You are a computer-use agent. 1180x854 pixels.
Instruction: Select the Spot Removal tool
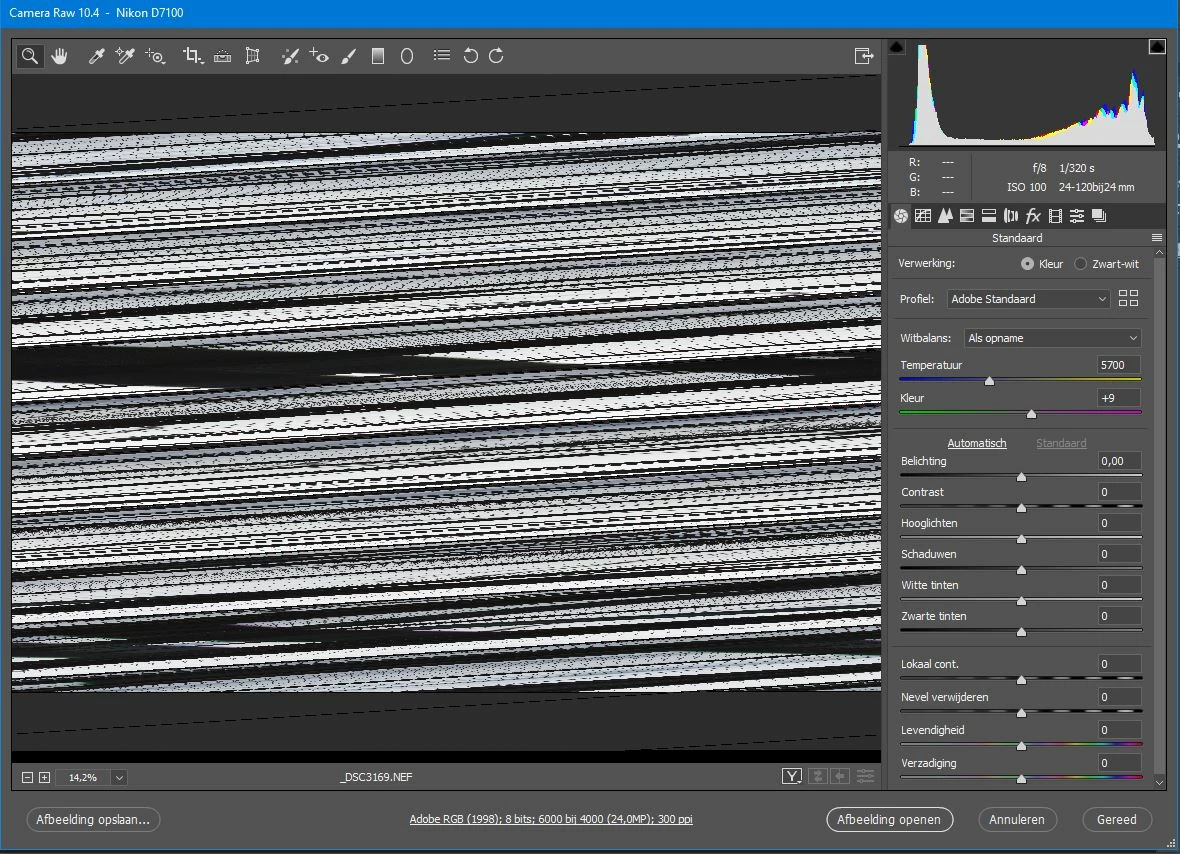click(x=290, y=56)
